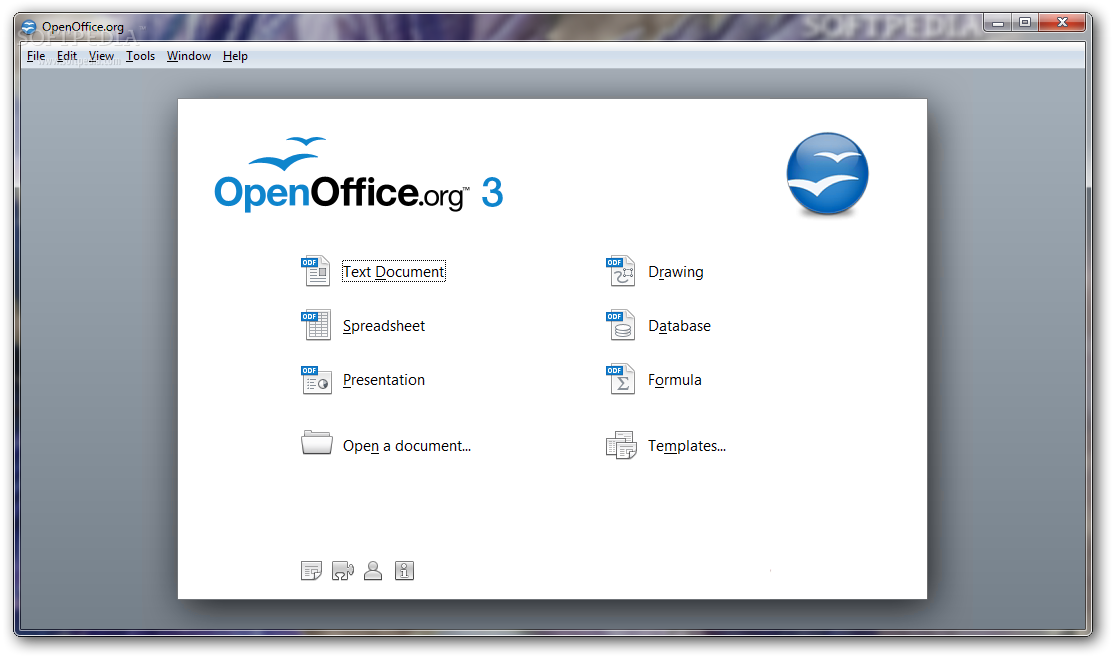Maximize the OpenOffice.org window

coord(1025,23)
